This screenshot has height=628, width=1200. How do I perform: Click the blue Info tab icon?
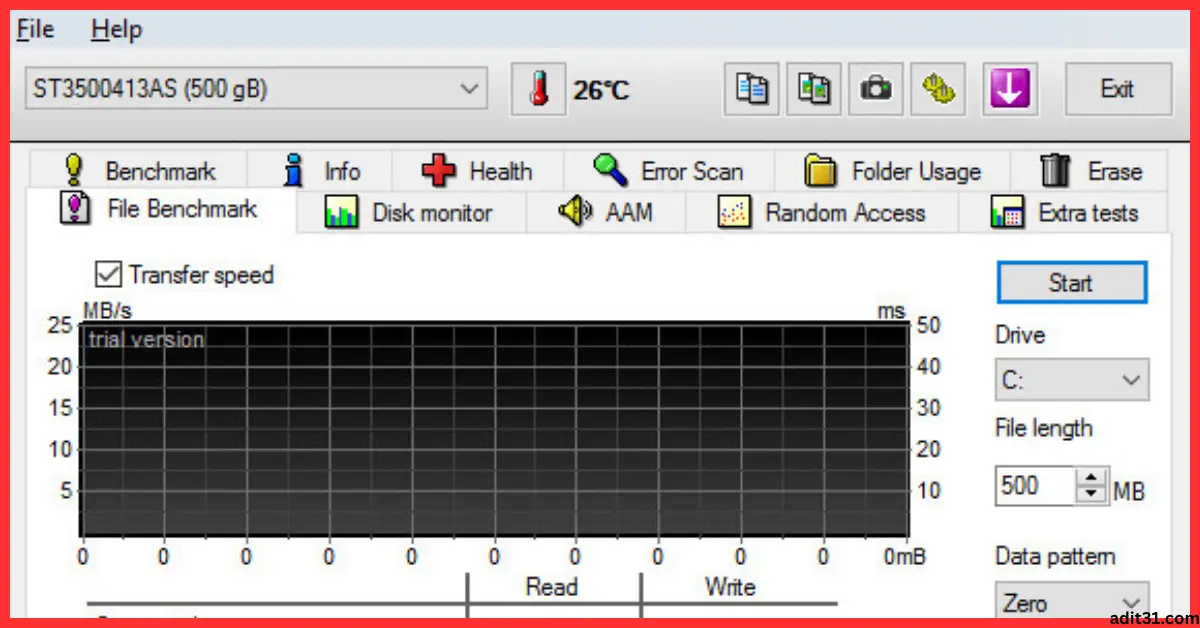point(293,170)
